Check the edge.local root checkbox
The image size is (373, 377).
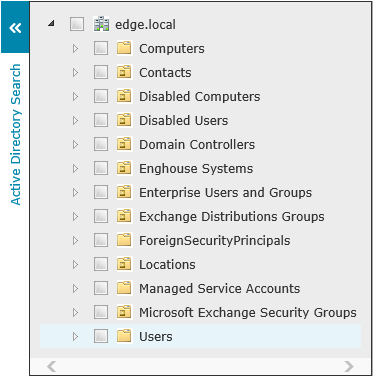point(77,24)
